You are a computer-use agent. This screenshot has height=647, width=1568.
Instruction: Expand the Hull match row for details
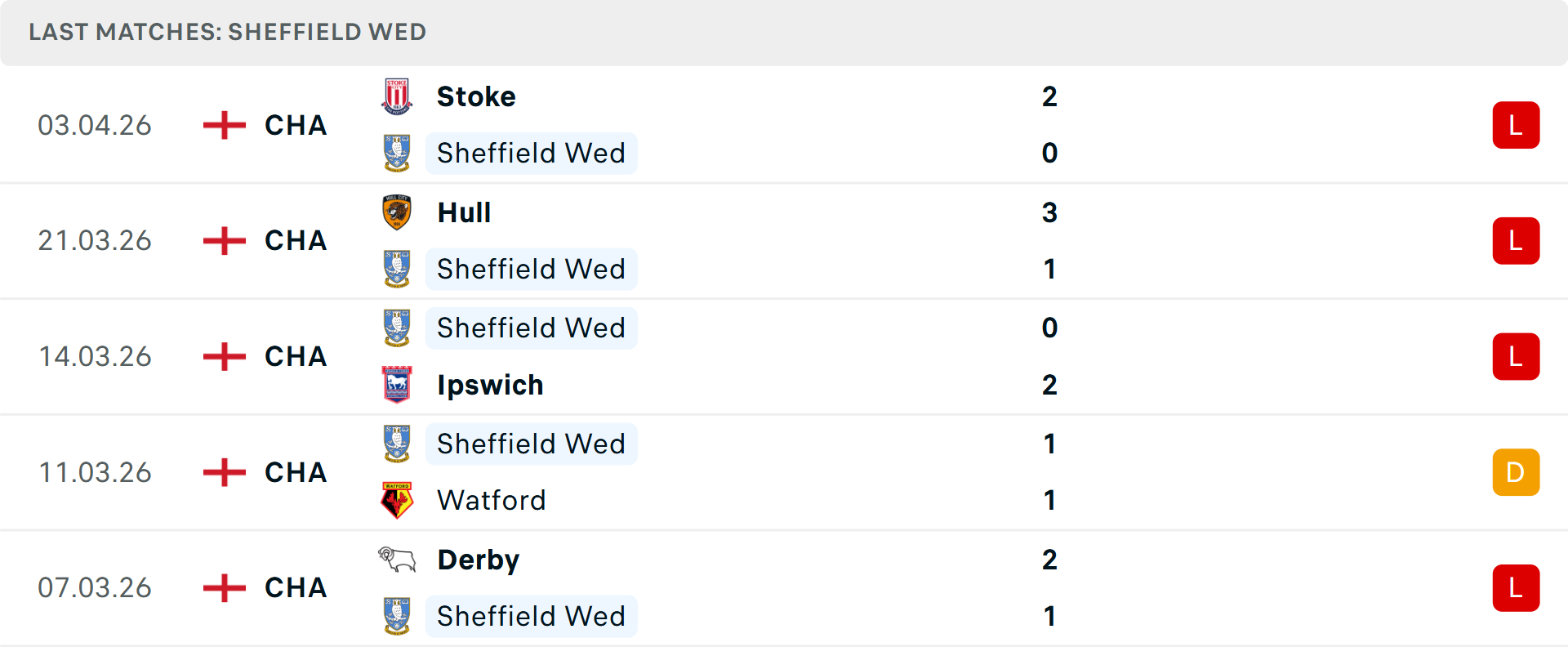point(784,240)
